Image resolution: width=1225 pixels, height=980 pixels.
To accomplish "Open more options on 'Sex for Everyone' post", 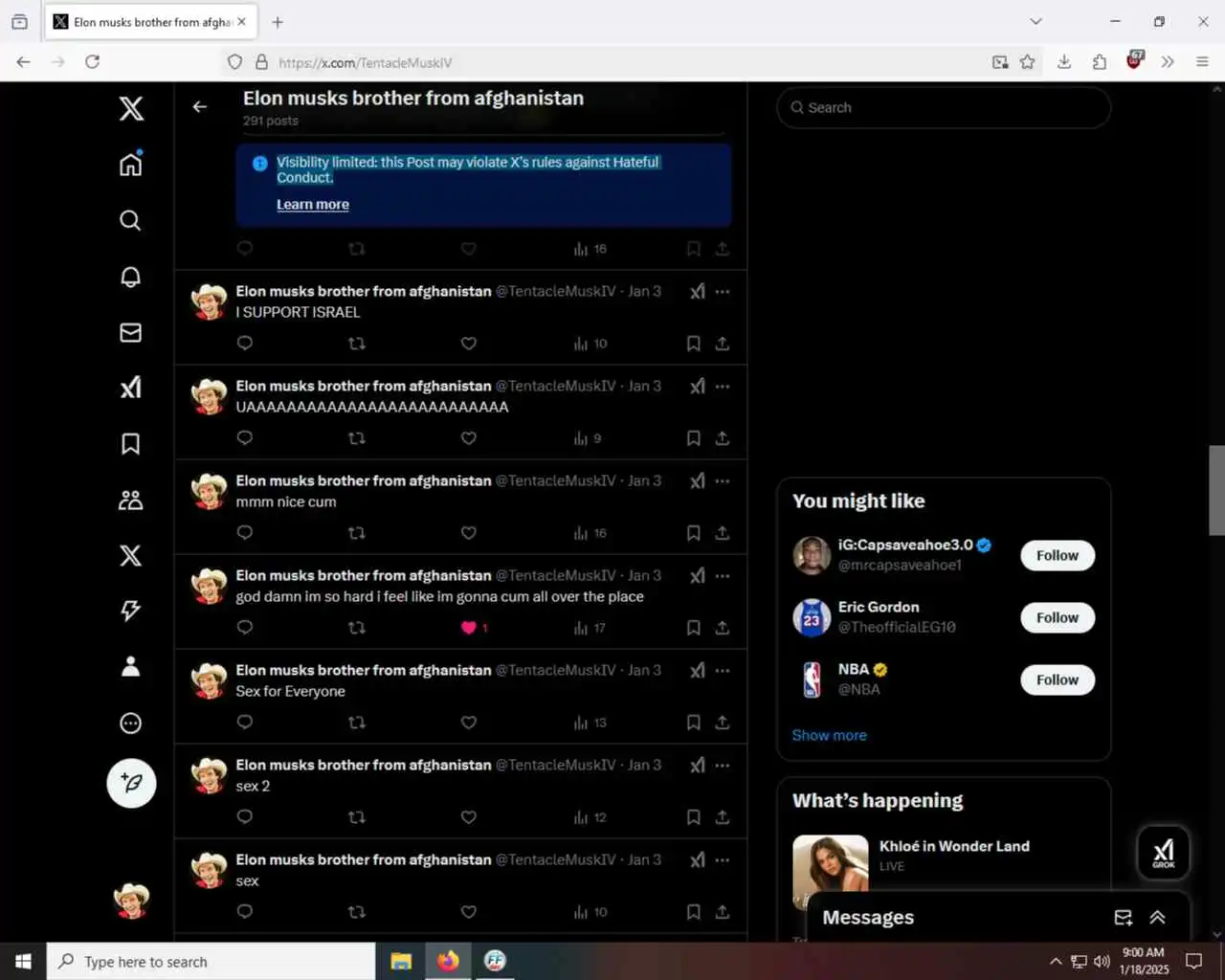I will click(723, 670).
